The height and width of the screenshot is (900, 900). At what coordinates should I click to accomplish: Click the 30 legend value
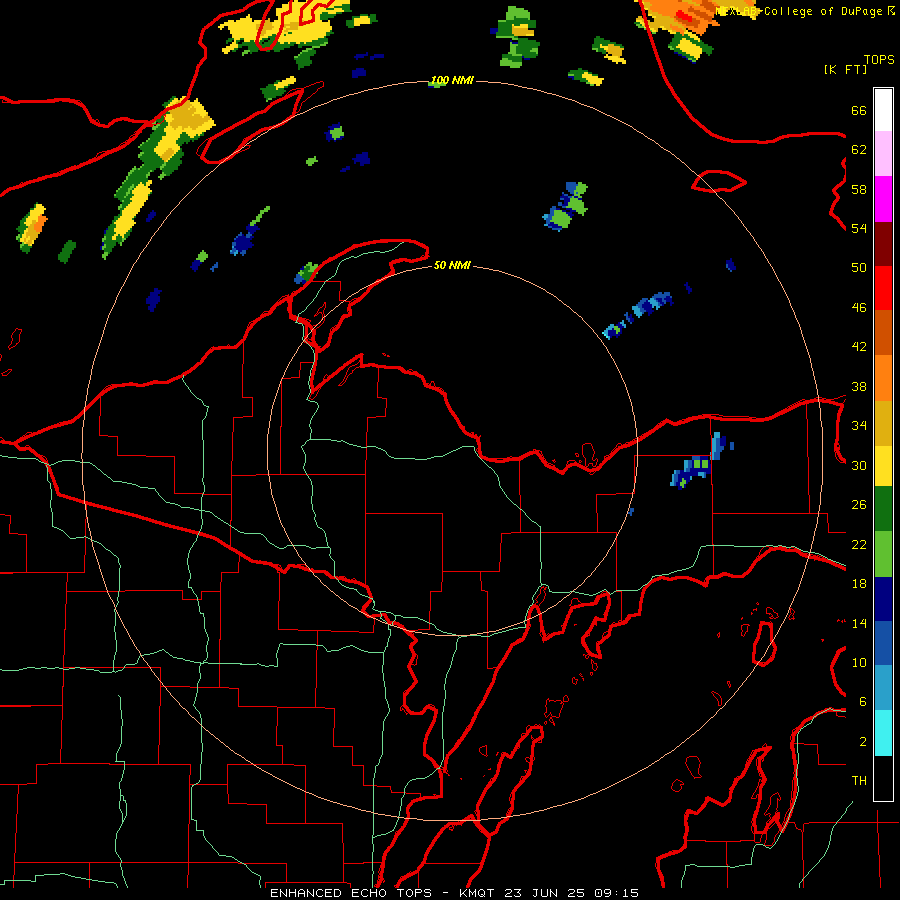[x=859, y=465]
